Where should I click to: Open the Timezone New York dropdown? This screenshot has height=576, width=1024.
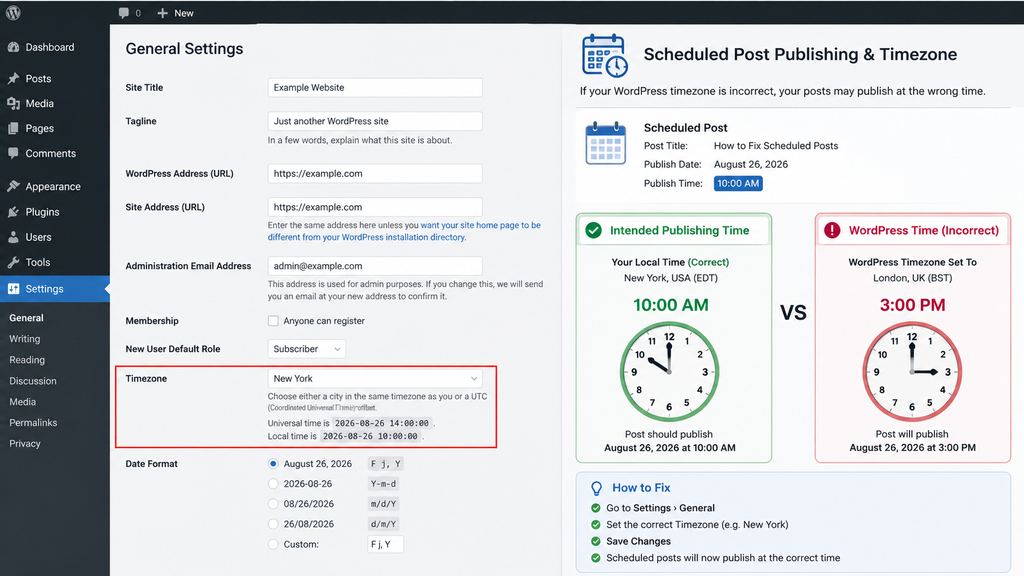pos(375,378)
